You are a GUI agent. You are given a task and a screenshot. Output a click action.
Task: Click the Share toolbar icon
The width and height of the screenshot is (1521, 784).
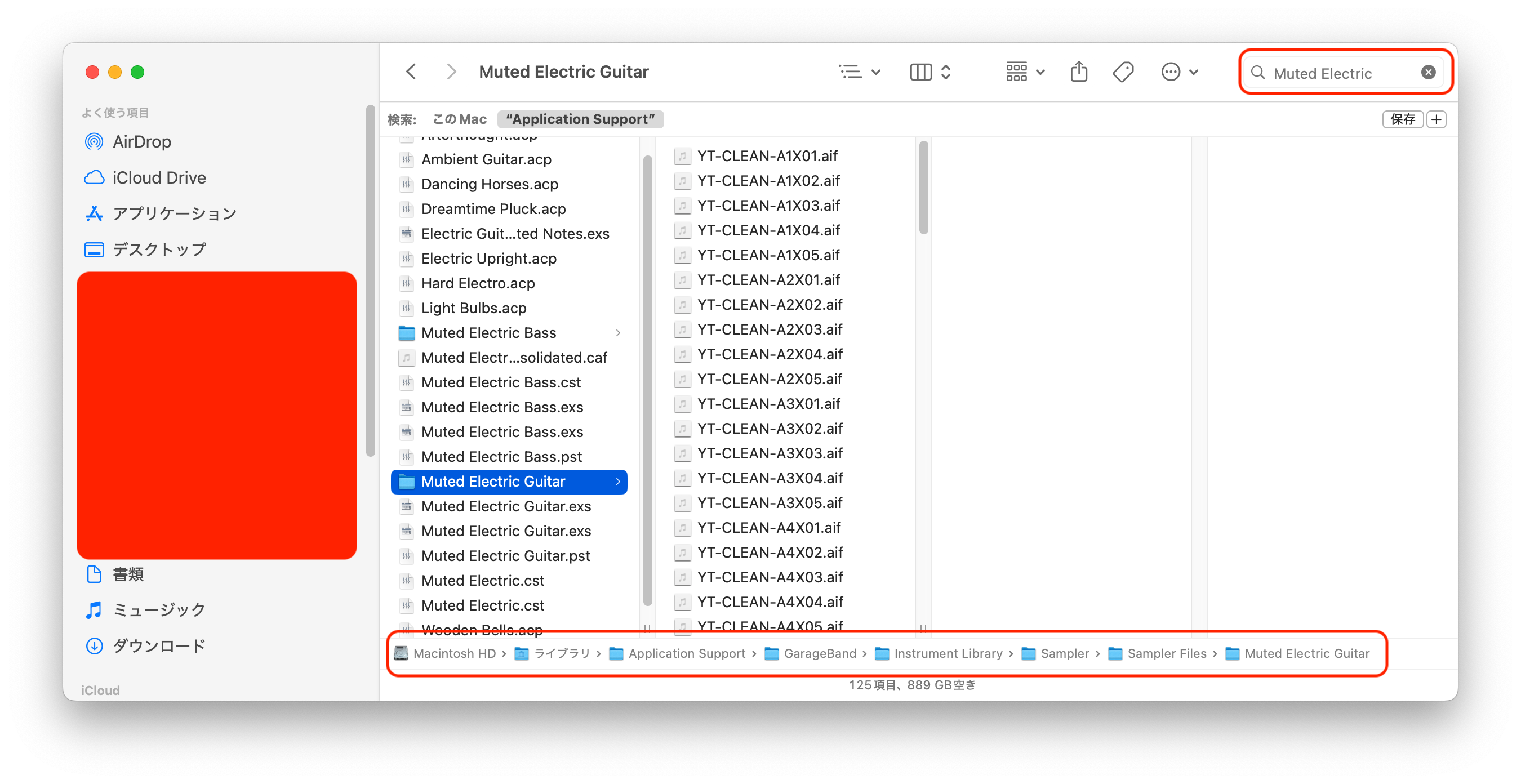coord(1078,72)
